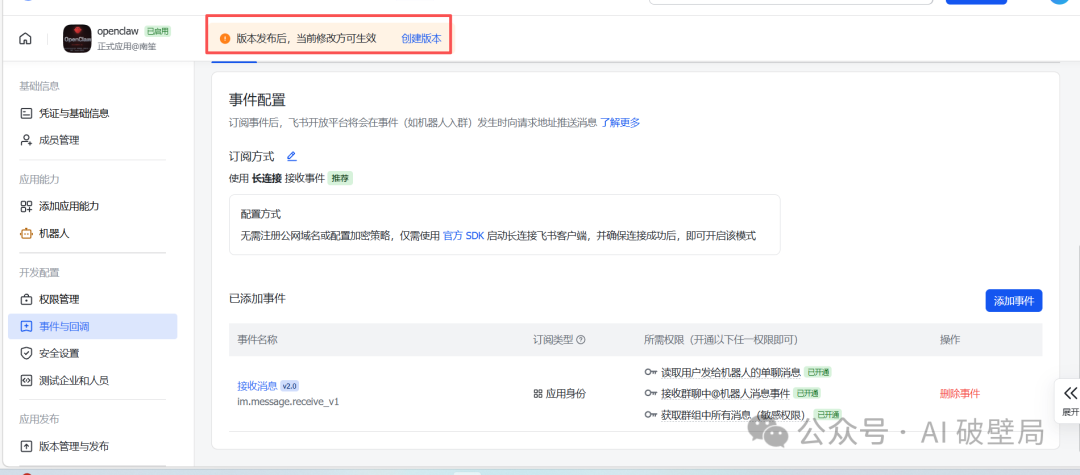Viewport: 1080px width, 475px height.
Task: Click the 事件与回调 sidebar icon
Action: (x=26, y=326)
